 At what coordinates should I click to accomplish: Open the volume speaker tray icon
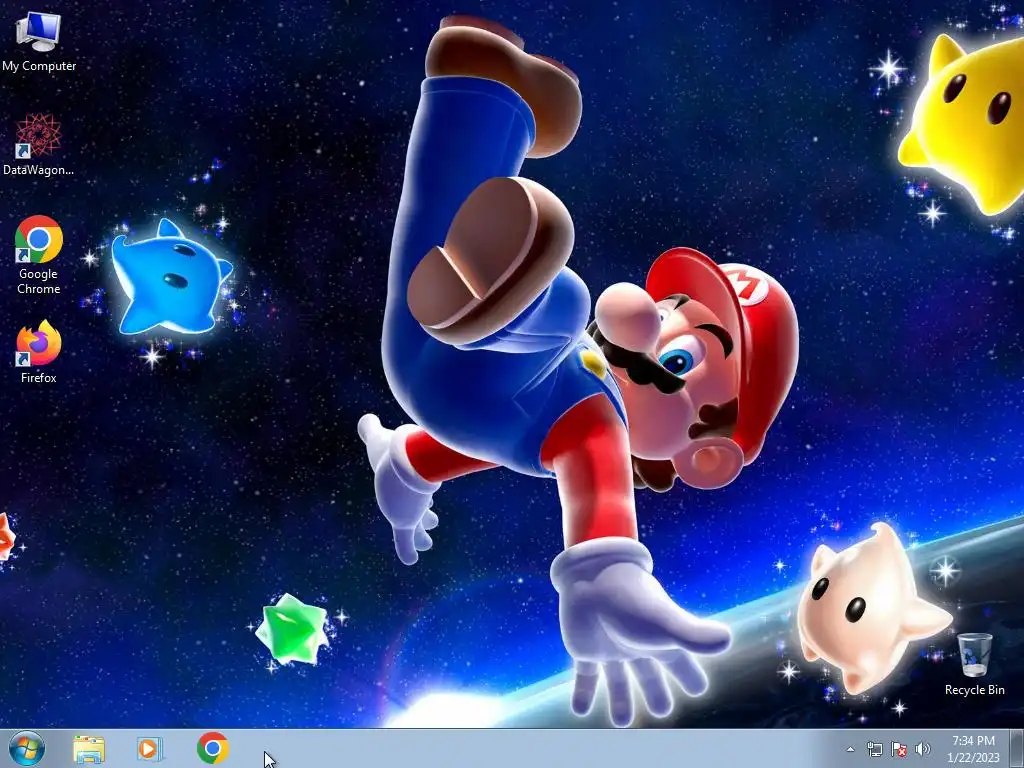923,749
